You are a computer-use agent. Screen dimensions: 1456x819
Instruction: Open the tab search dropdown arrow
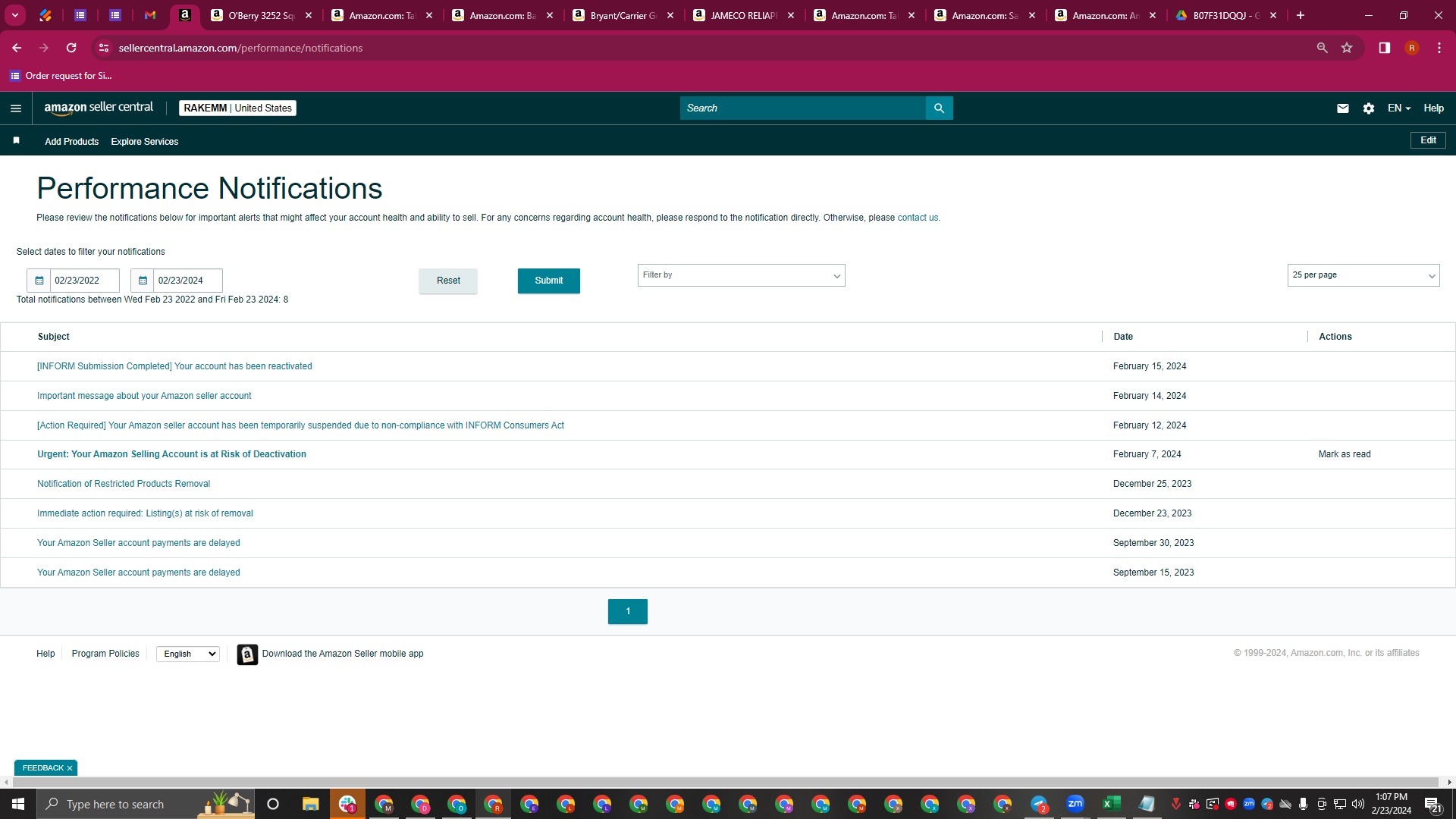[15, 15]
